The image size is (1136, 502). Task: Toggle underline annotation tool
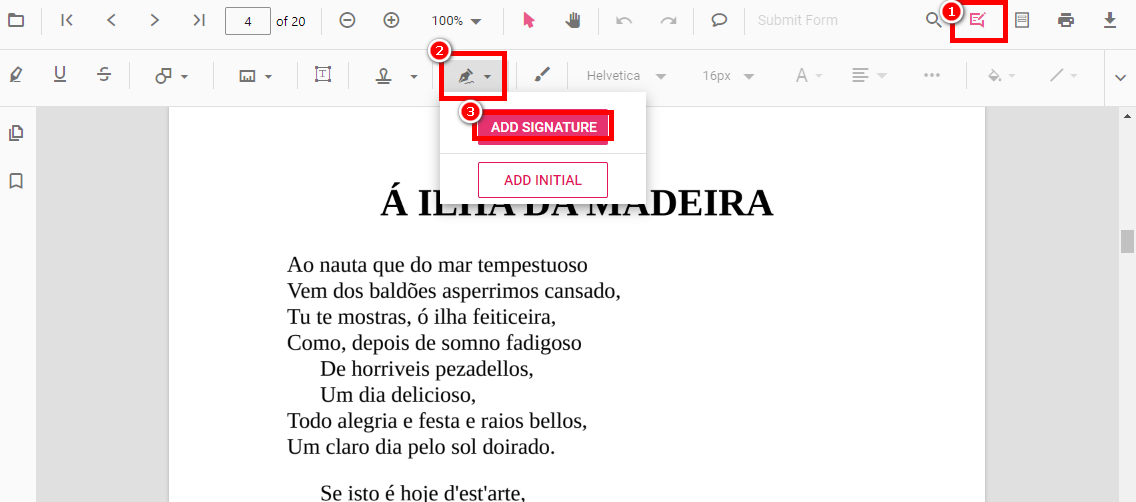[60, 75]
